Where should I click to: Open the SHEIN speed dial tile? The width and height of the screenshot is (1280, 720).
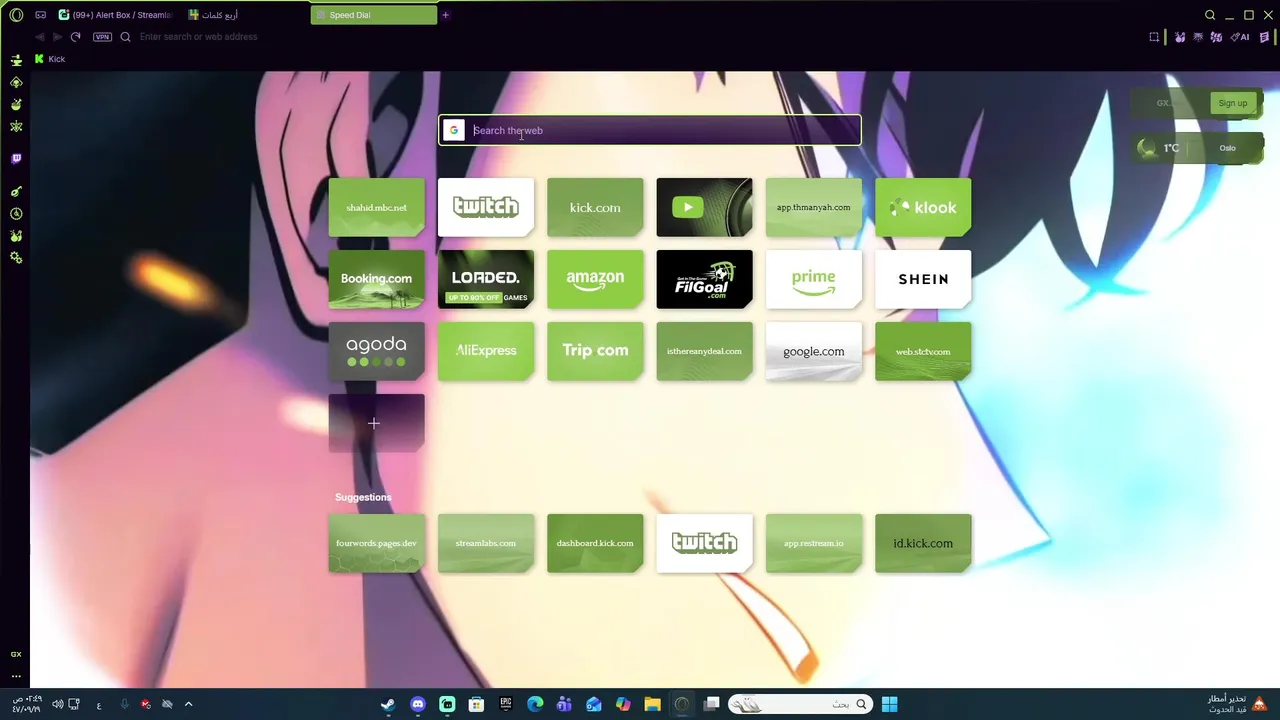(x=923, y=279)
